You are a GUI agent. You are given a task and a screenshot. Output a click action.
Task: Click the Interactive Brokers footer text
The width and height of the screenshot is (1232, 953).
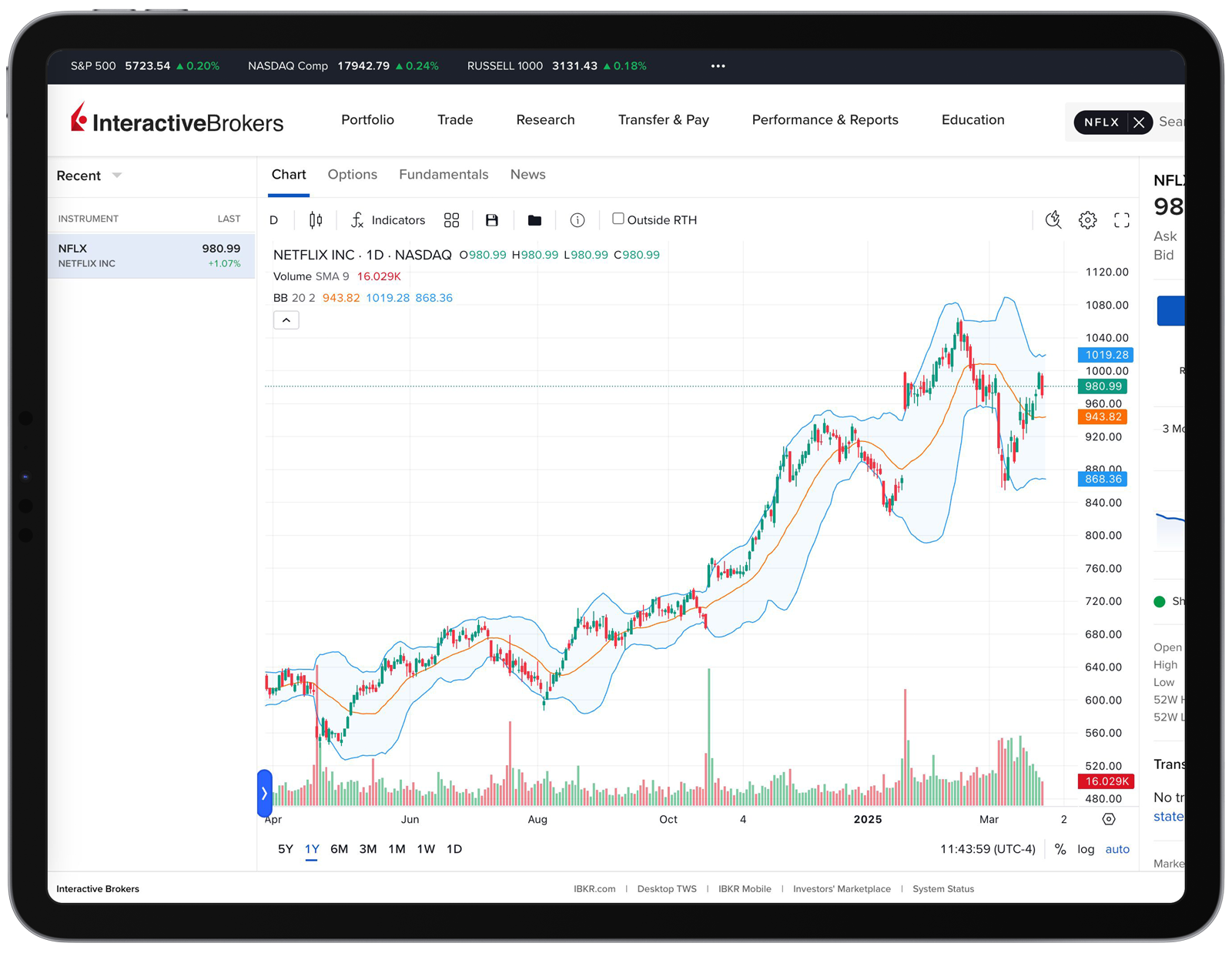point(98,889)
